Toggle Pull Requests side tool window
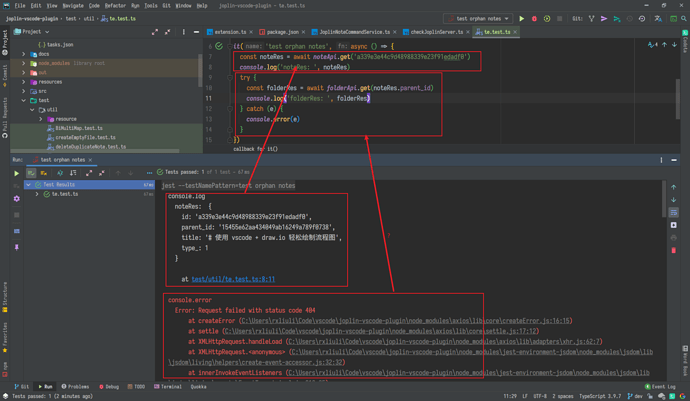This screenshot has height=401, width=690. point(5,118)
